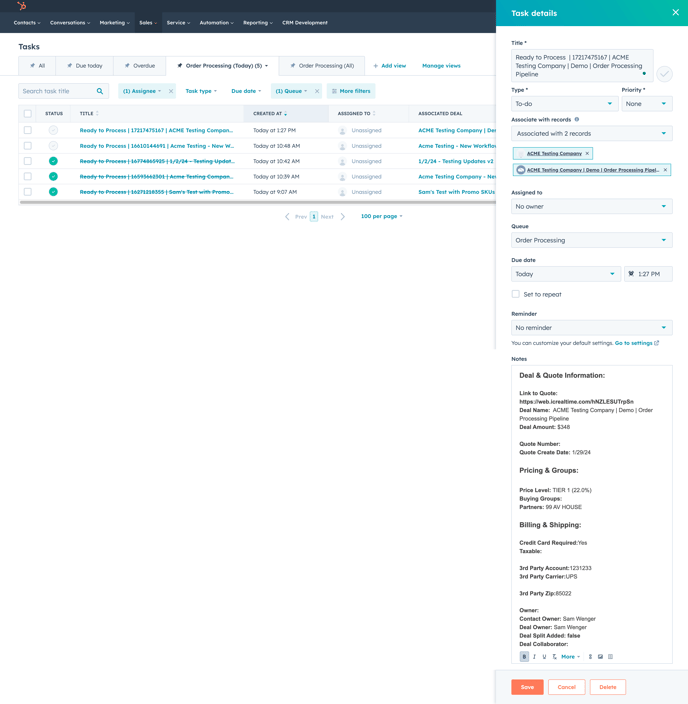The height and width of the screenshot is (704, 688).
Task: Toggle bold formatting in notes
Action: tap(524, 656)
